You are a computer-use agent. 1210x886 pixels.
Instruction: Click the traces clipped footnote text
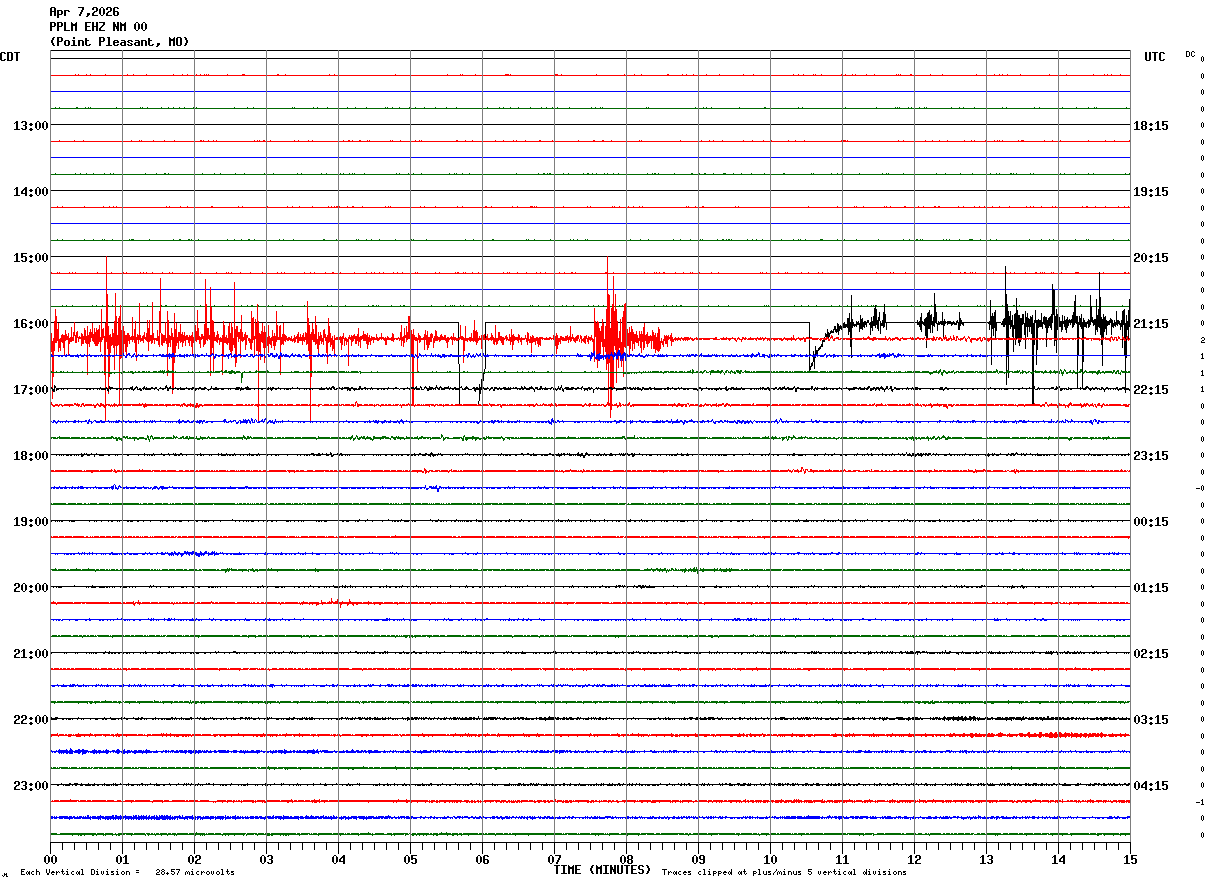click(x=784, y=873)
